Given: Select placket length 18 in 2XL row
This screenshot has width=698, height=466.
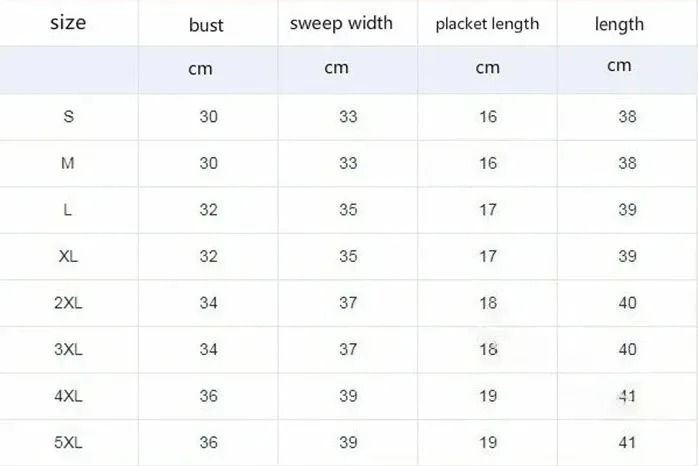Looking at the screenshot, I should [x=488, y=303].
